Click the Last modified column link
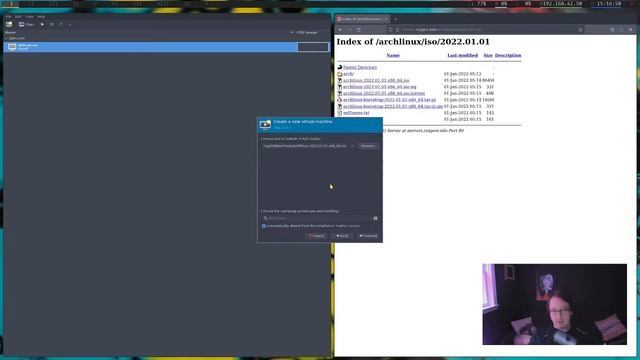 tap(462, 55)
